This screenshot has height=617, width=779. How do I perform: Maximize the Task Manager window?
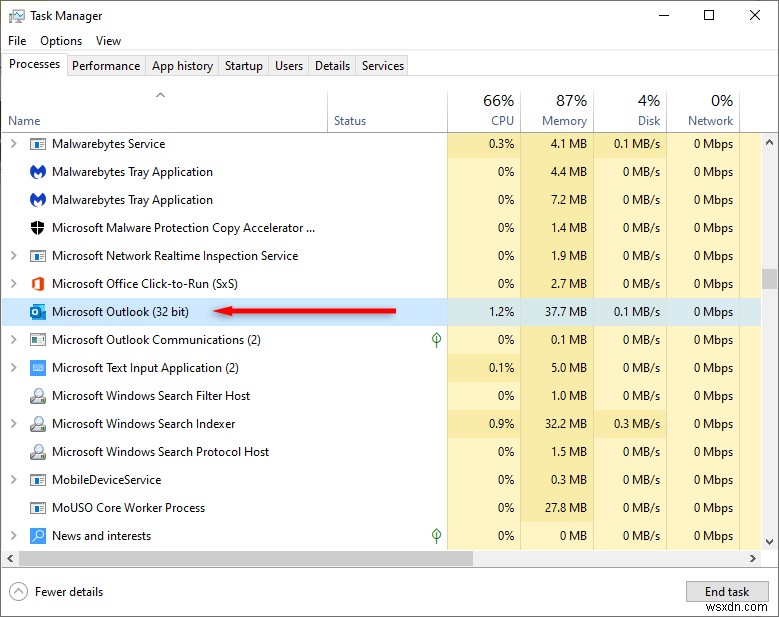709,15
